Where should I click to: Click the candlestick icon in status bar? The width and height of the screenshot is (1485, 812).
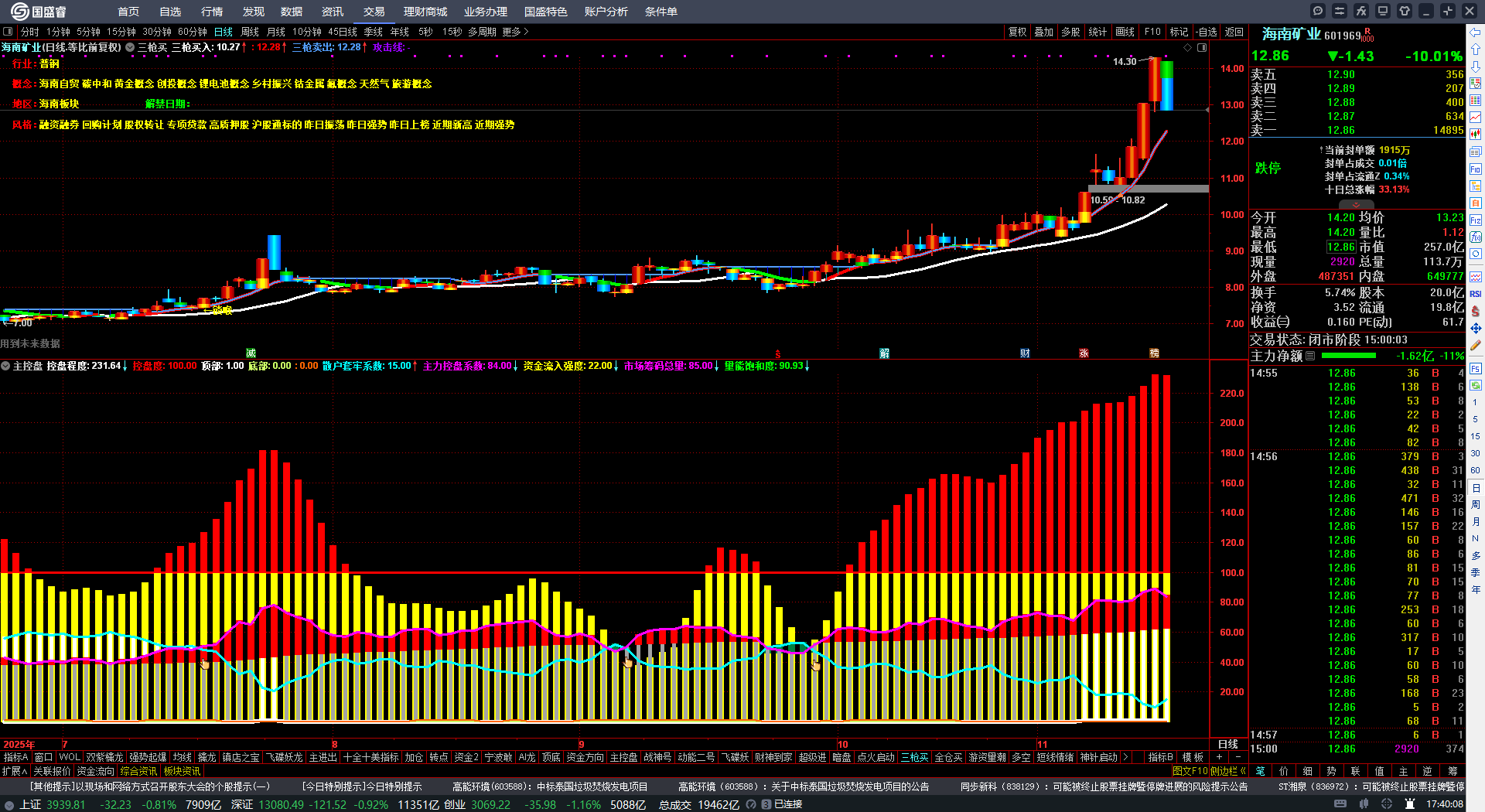[1364, 804]
